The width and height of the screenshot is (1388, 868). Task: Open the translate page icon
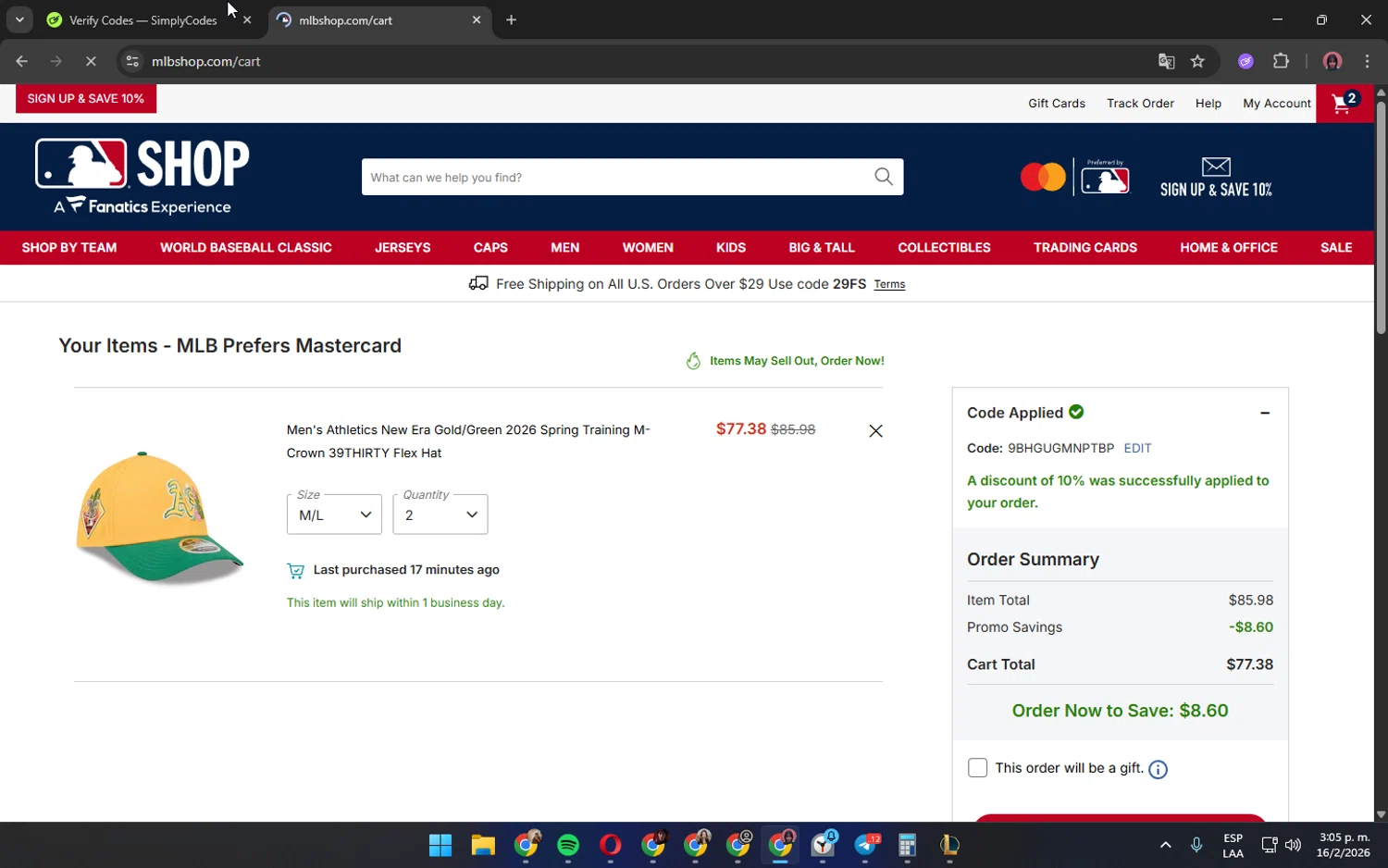[1166, 61]
